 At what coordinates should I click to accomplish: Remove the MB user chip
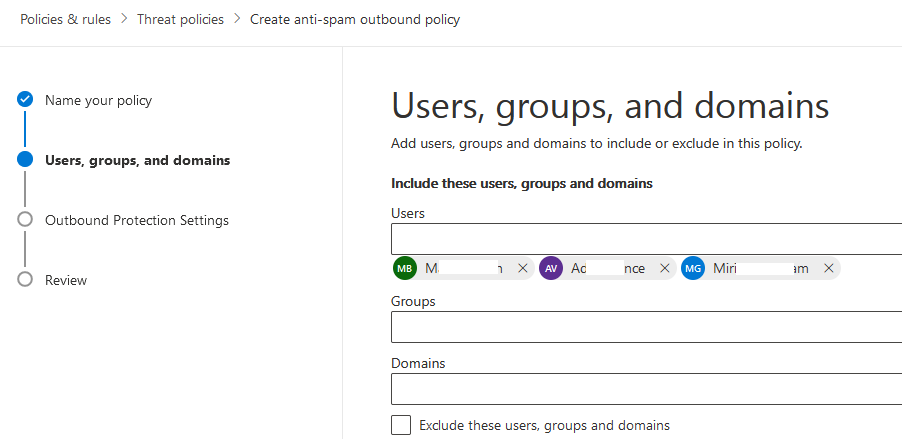click(x=522, y=268)
